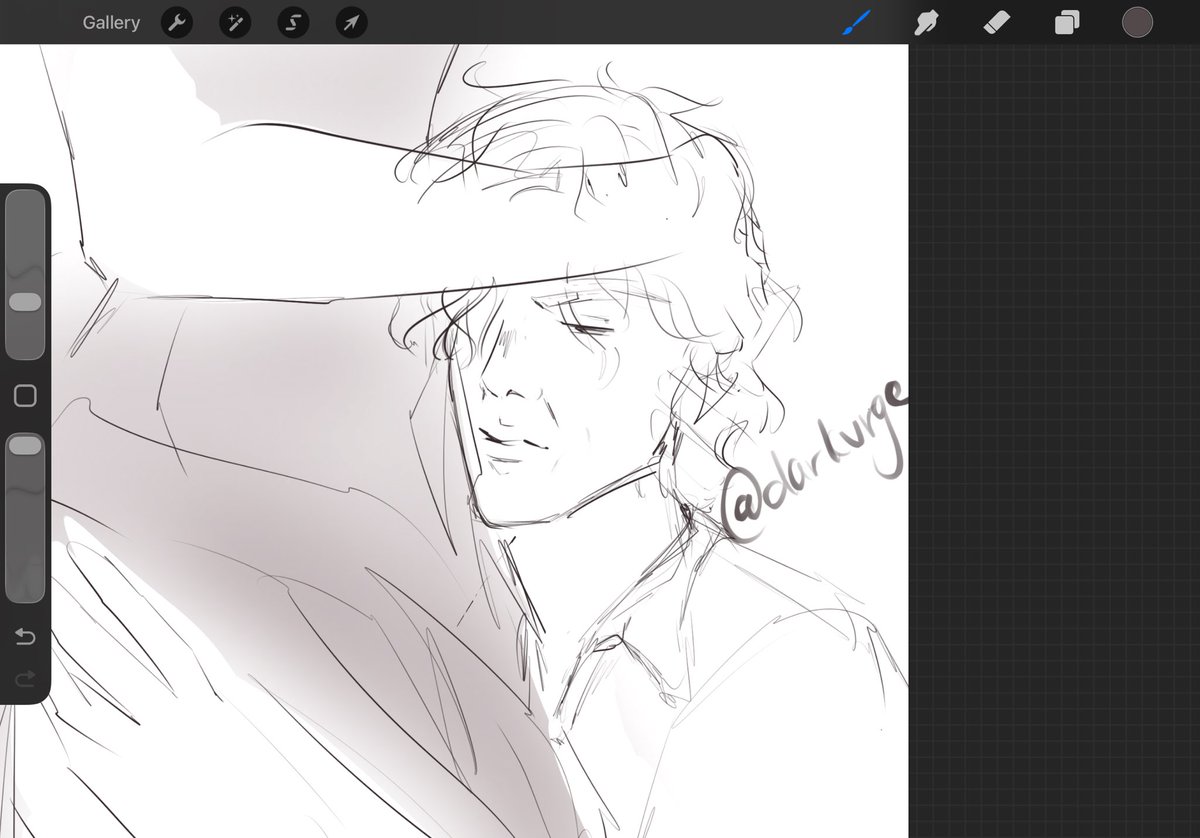The image size is (1200, 838).
Task: Select the Selection tool
Action: [293, 22]
